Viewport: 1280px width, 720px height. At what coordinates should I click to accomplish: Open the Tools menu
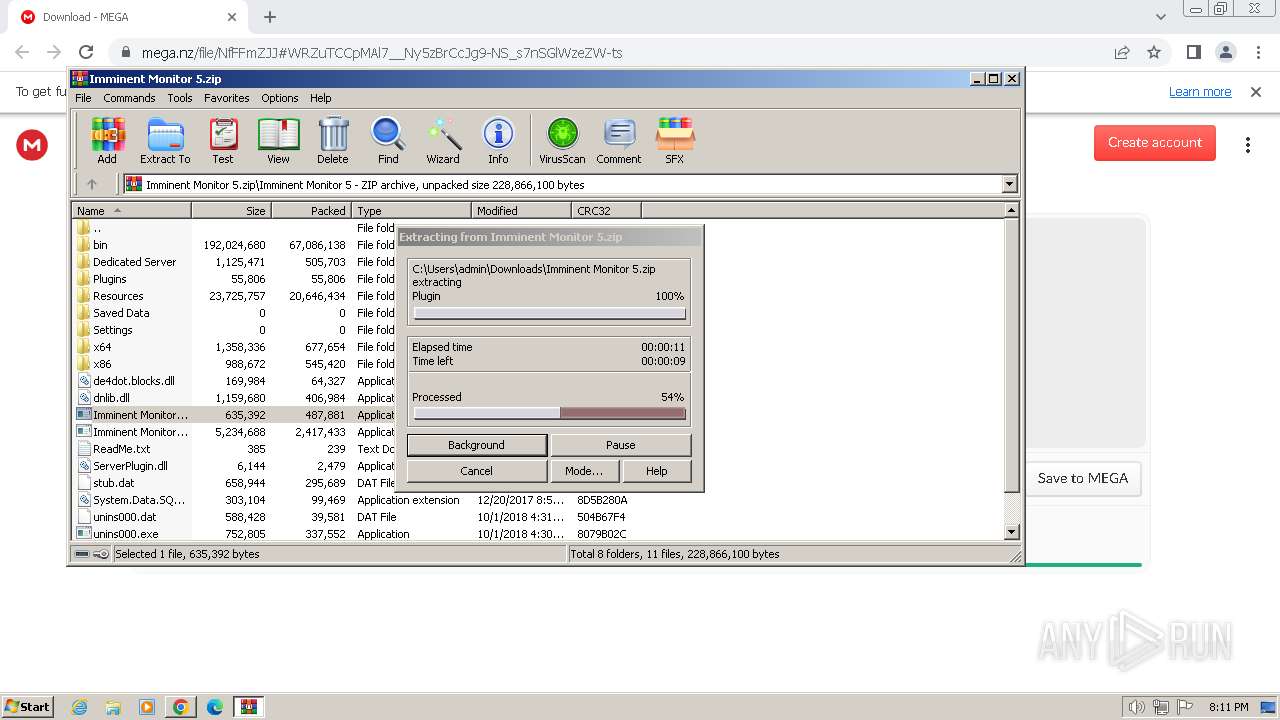point(180,98)
